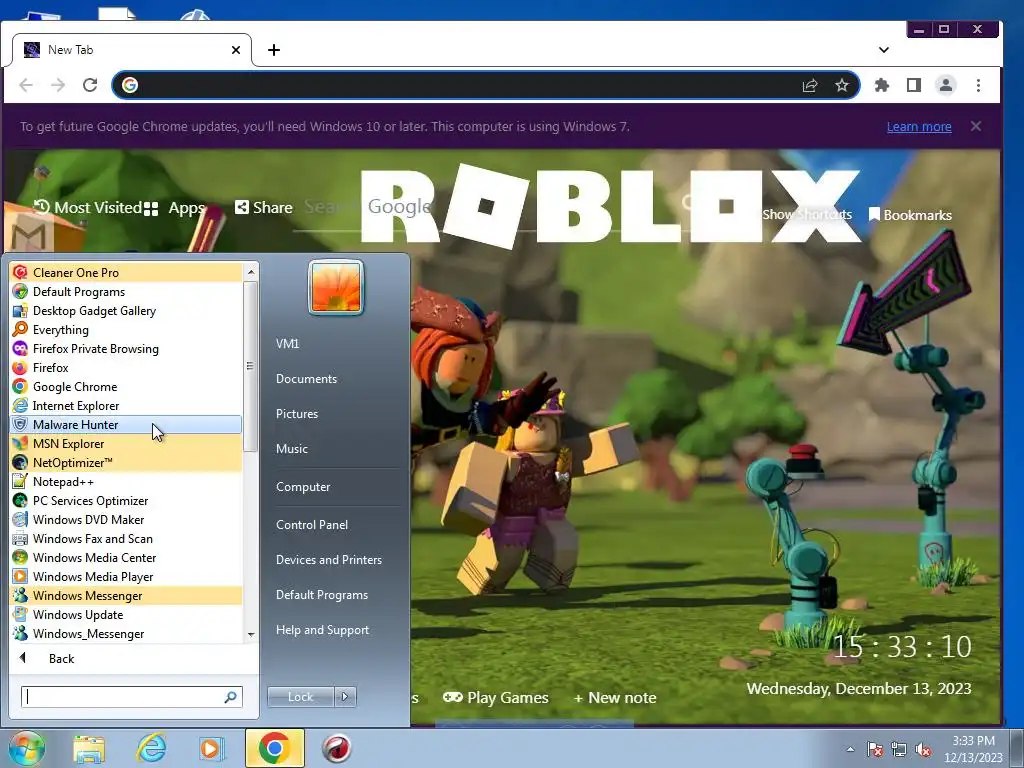Click Share on the new tab page
1024x768 pixels.
[x=263, y=208]
